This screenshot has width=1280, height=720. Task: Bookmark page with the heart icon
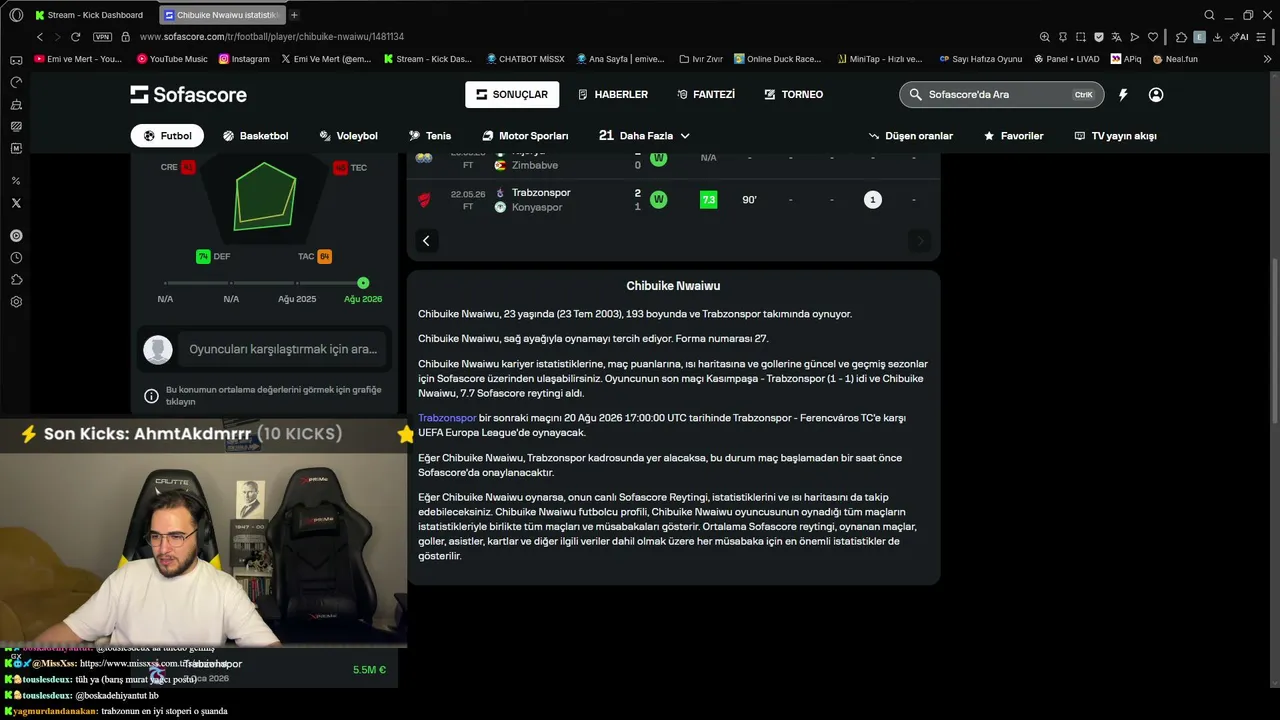click(1153, 37)
